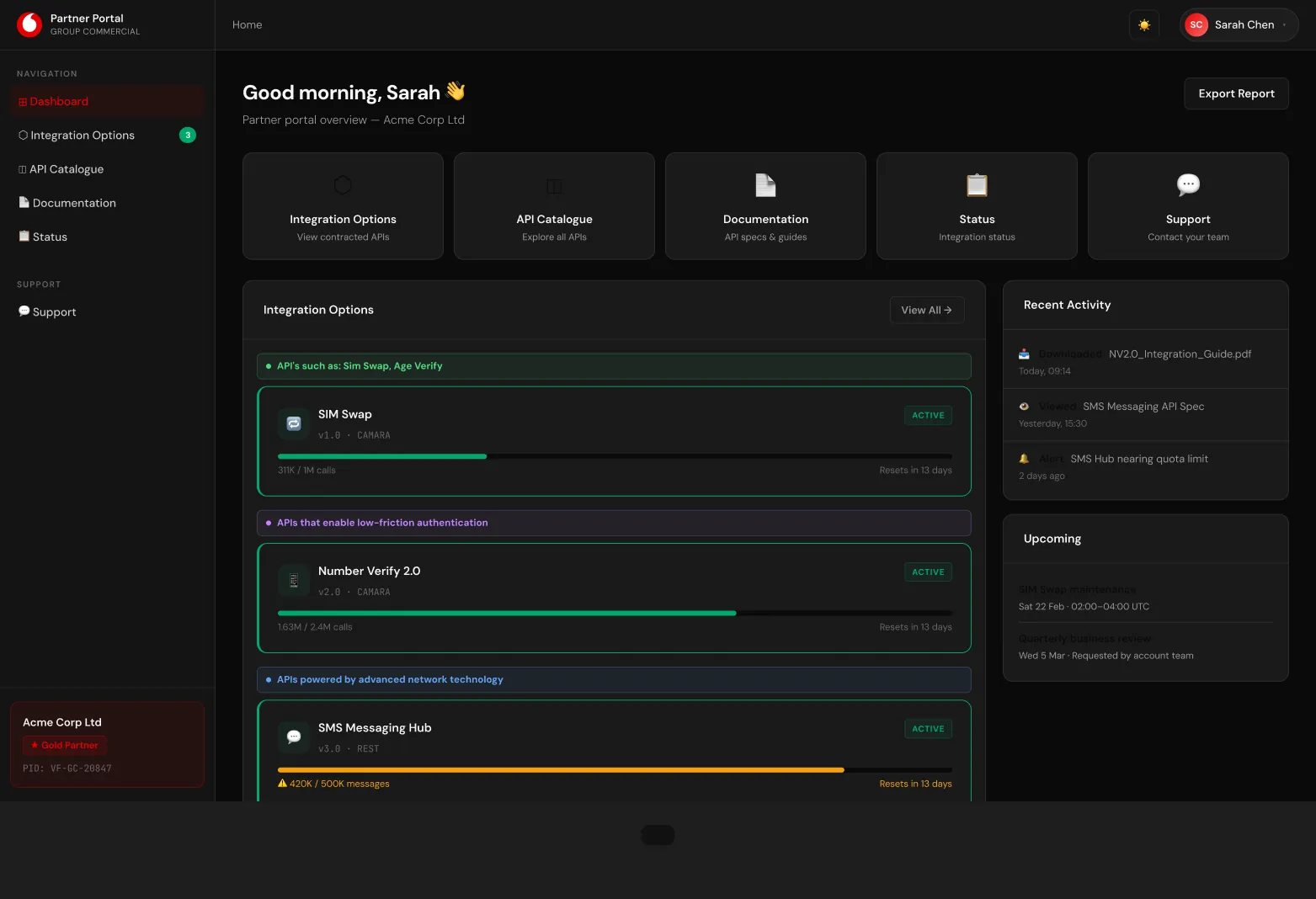Click the warning triangle beside 420K / 500K messages
The image size is (1316, 899).
pyautogui.click(x=283, y=783)
